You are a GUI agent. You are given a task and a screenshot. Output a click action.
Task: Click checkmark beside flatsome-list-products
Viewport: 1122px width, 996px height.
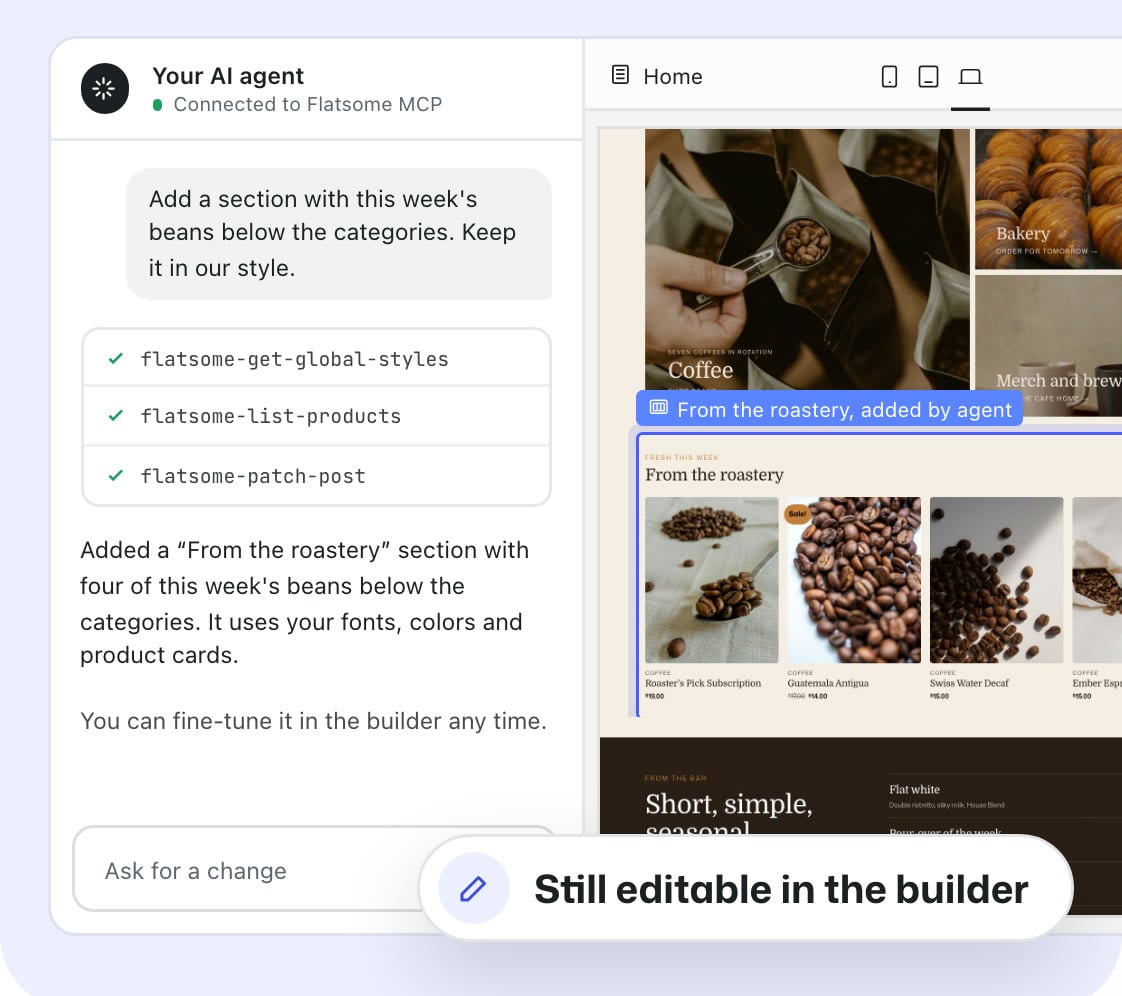[x=115, y=416]
